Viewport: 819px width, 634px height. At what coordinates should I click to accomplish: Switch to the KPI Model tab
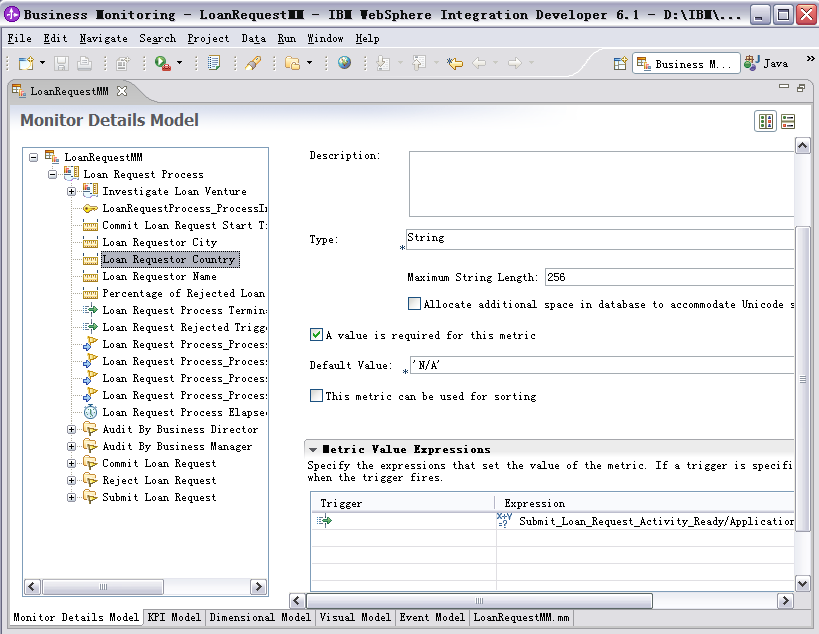[174, 617]
